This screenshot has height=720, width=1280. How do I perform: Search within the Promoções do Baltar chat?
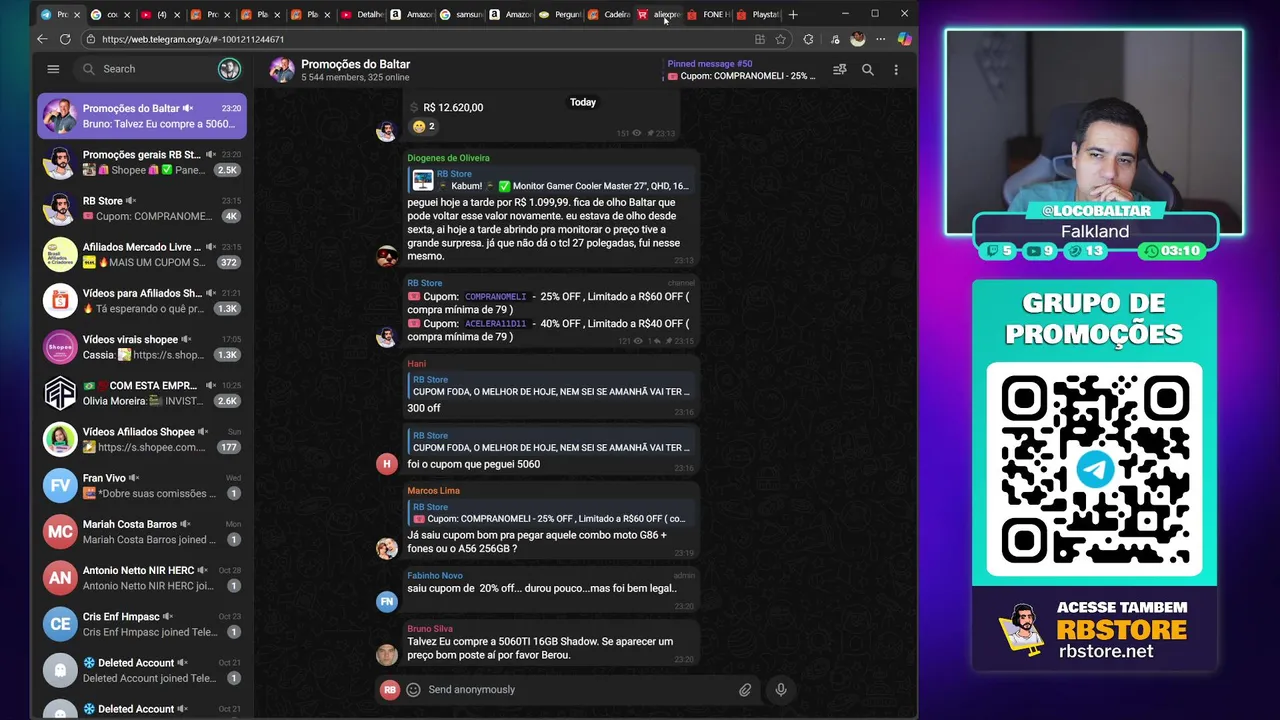868,70
